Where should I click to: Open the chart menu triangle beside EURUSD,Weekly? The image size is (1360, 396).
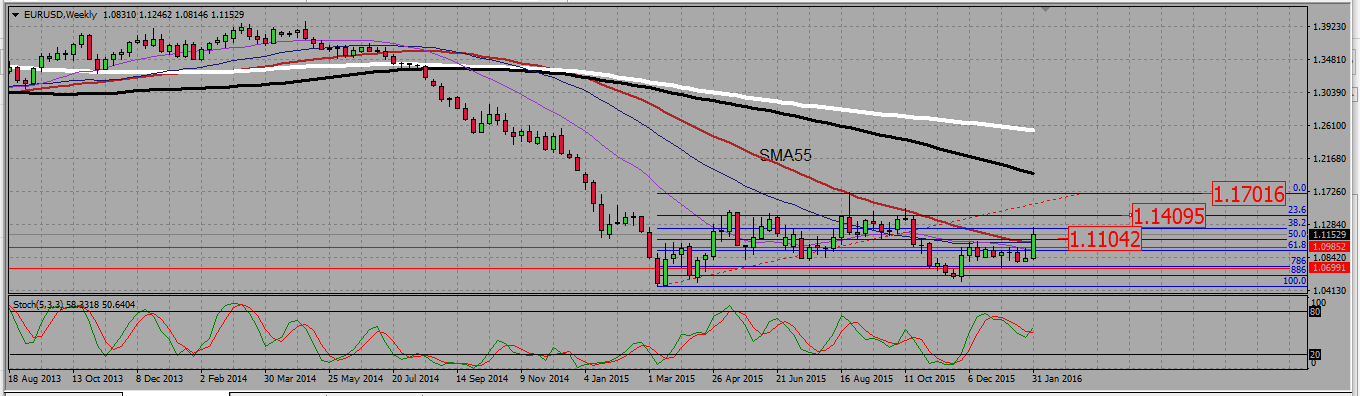tap(15, 14)
